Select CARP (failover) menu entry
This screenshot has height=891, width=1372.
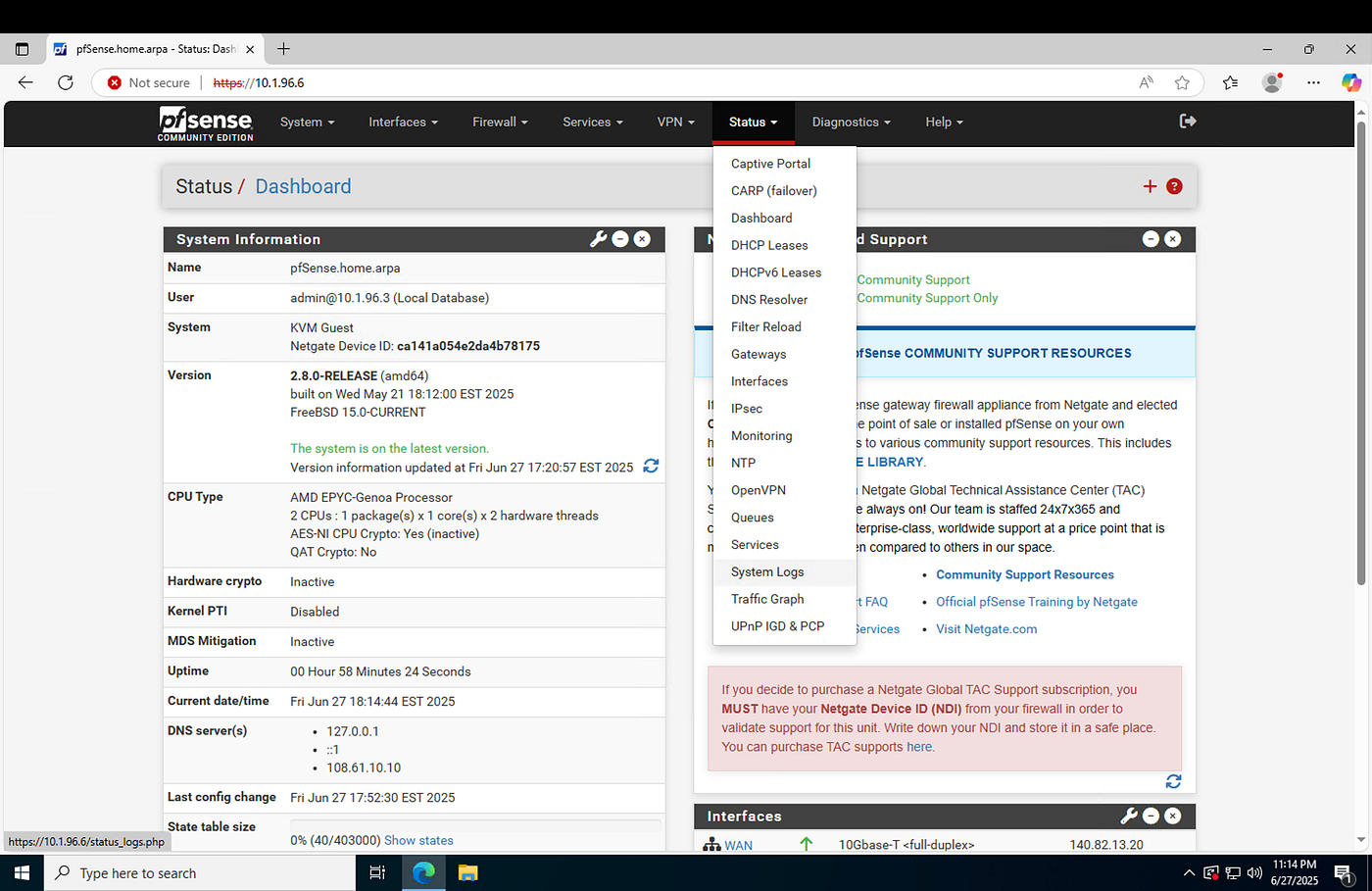[784, 191]
